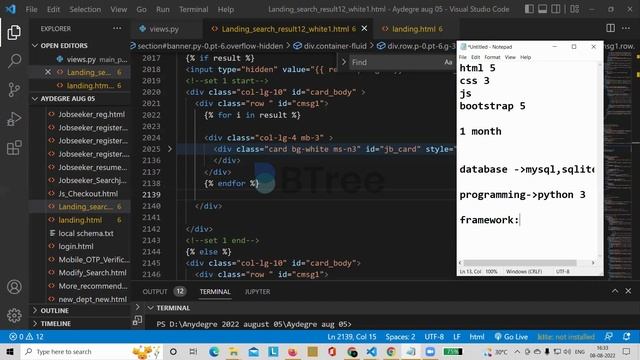
Task: Switch to the landing.html editor tab
Action: click(413, 29)
